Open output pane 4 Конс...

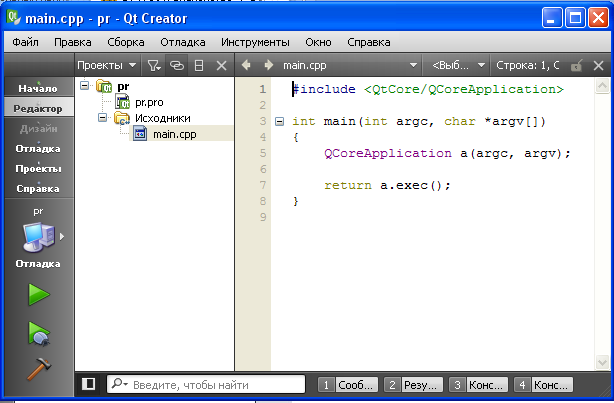tap(543, 385)
